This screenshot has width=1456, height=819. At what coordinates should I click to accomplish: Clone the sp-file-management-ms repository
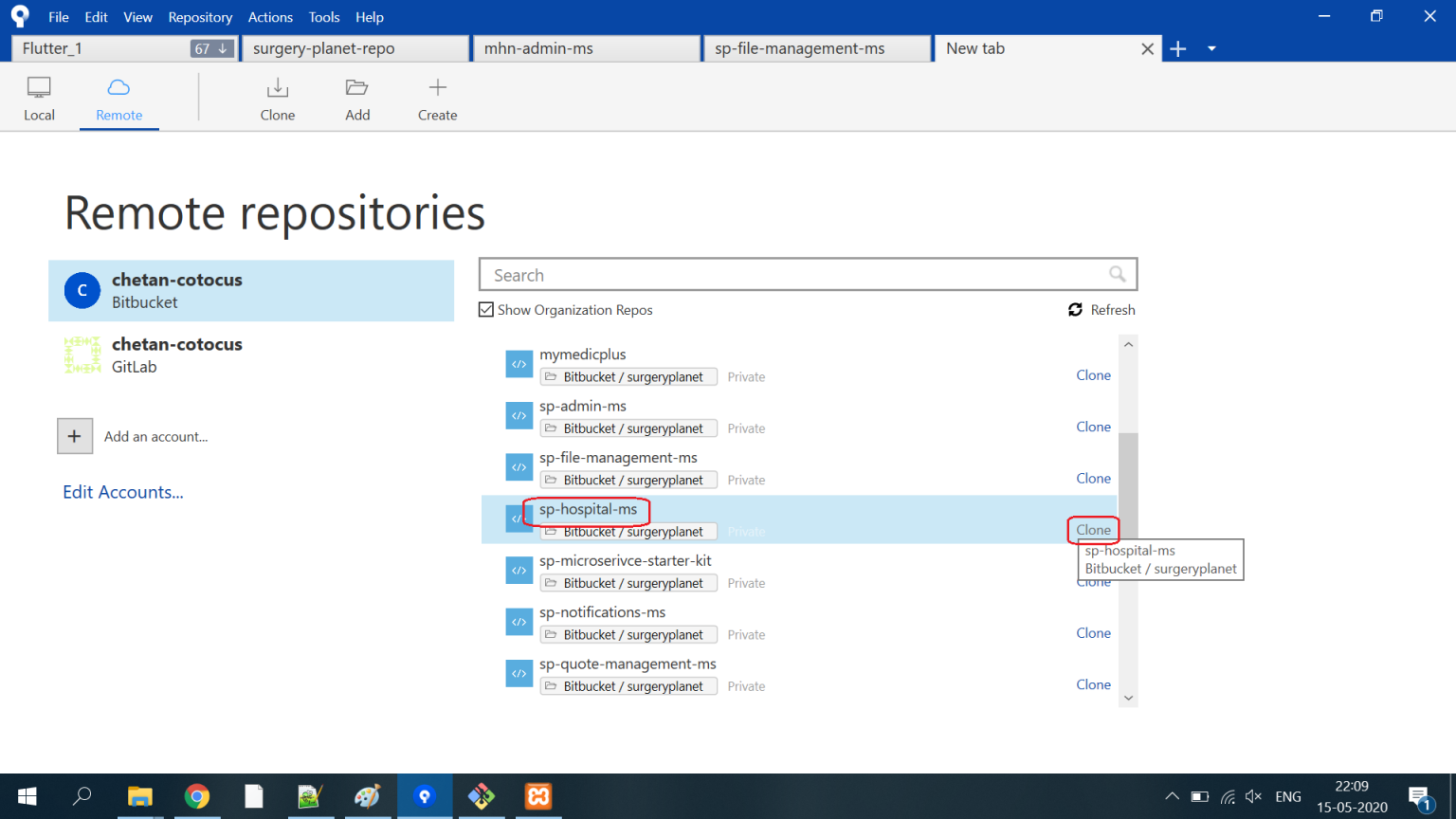1093,479
